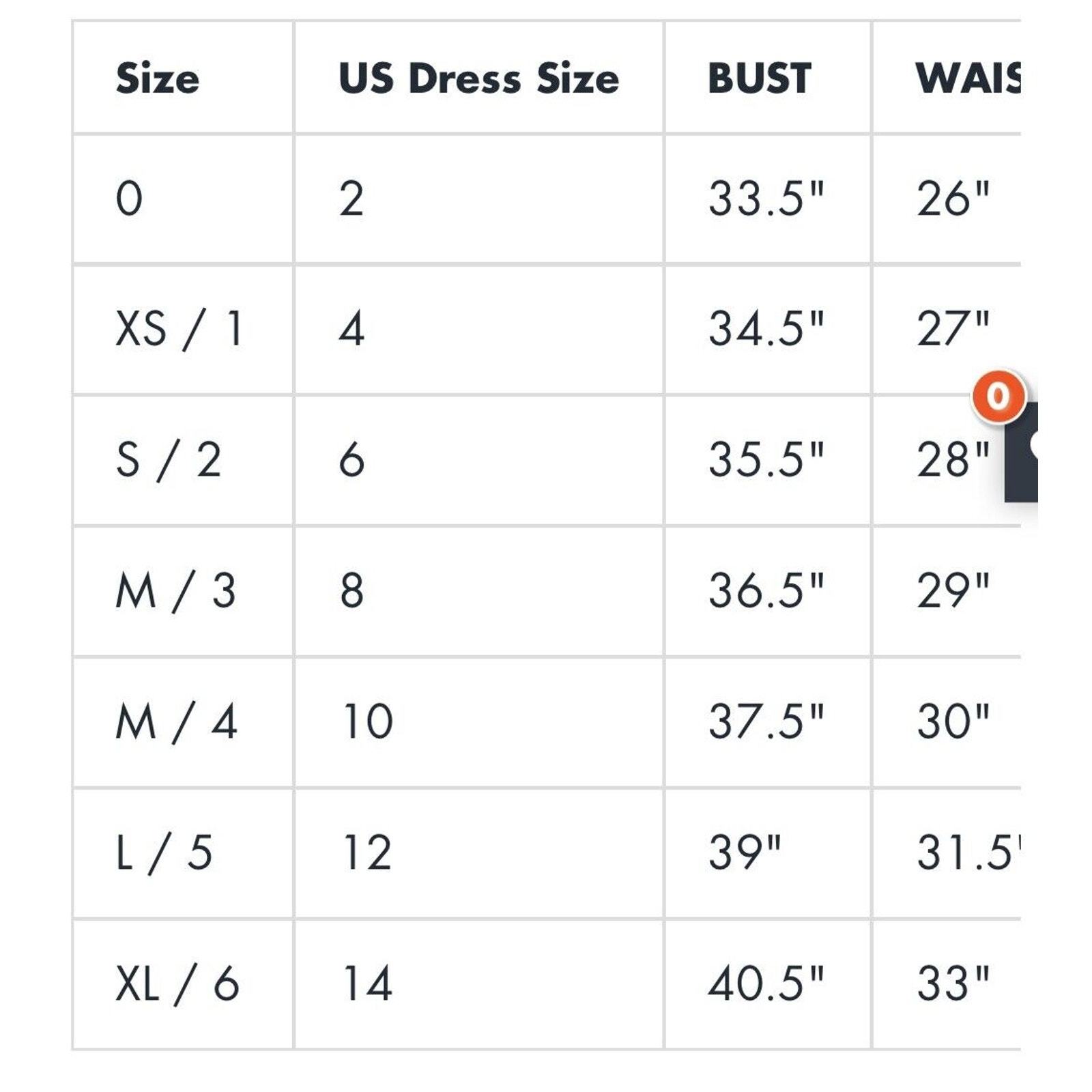Click the US Dress Size header
This screenshot has height=1092, width=1092.
[478, 78]
